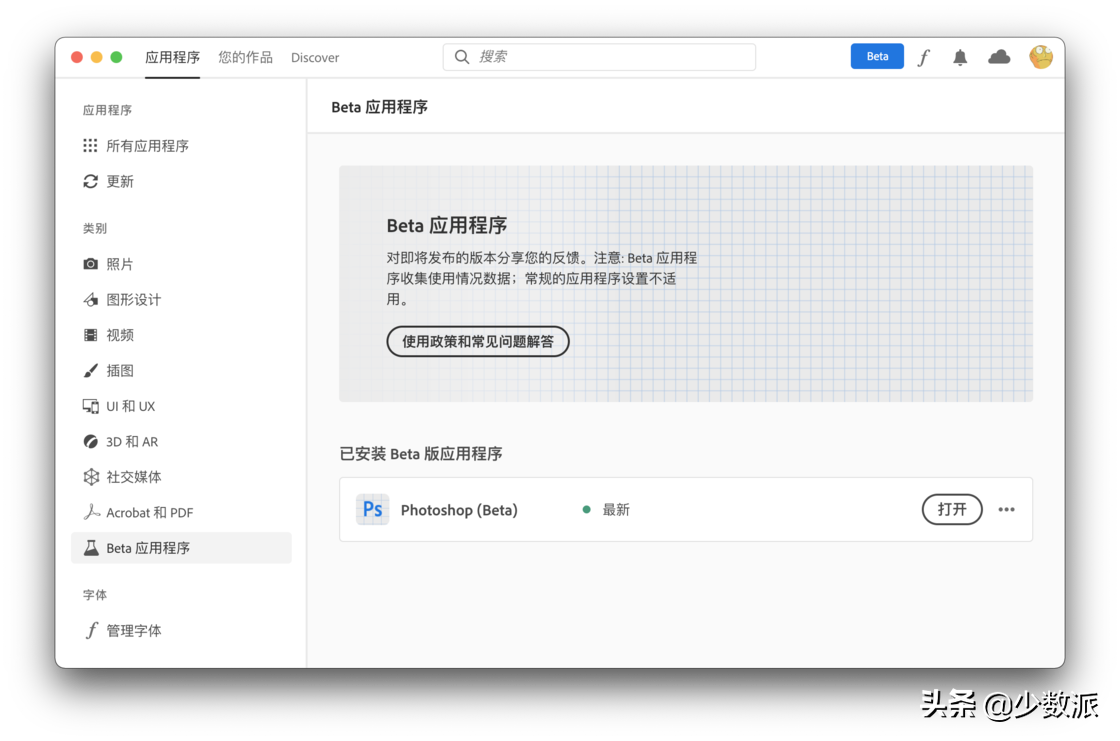Open notifications bell icon

960,57
